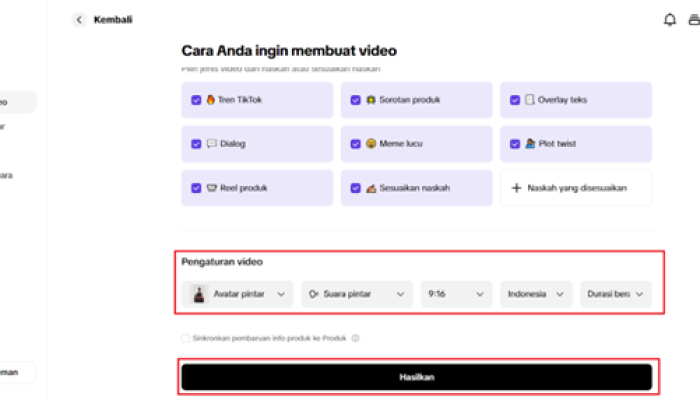Click the avatar thumbnail in Avatar pintar
The height and width of the screenshot is (400, 700).
click(199, 294)
